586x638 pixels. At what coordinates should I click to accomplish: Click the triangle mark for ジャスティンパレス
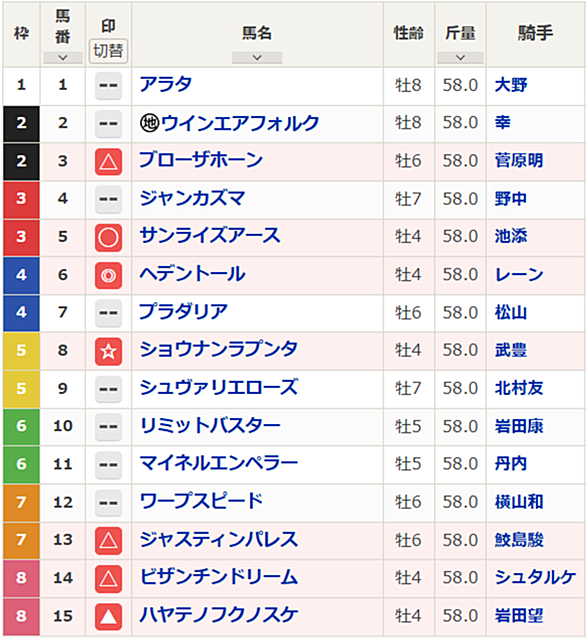click(108, 541)
